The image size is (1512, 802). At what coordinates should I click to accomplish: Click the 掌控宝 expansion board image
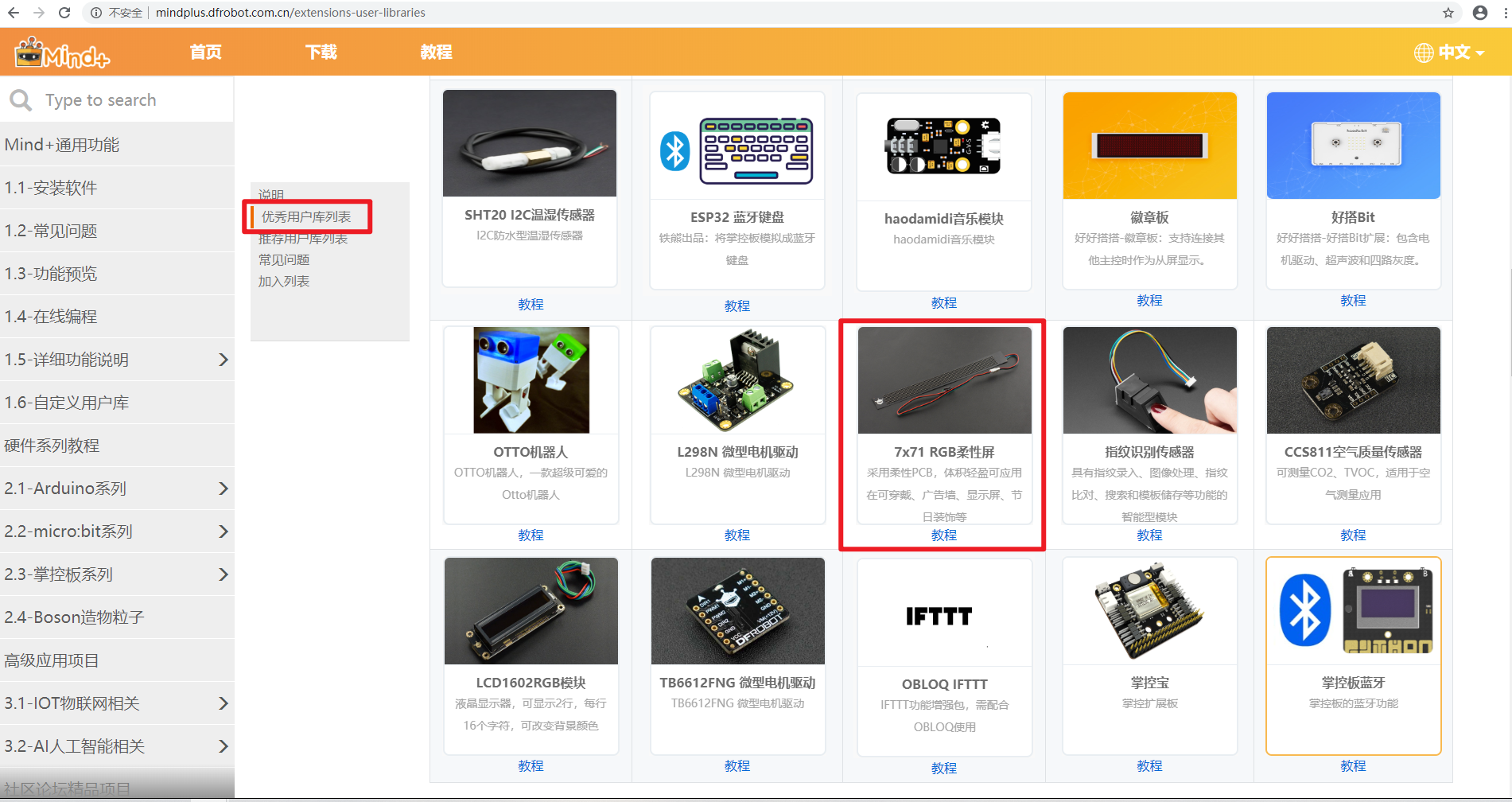click(1150, 611)
